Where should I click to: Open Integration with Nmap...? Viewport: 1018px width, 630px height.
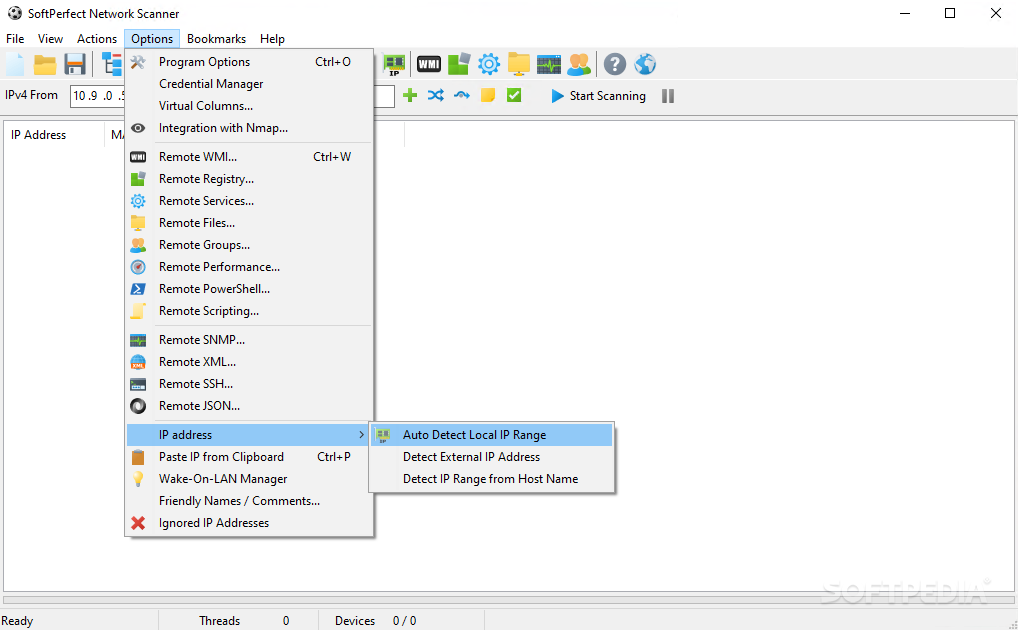tap(250, 128)
